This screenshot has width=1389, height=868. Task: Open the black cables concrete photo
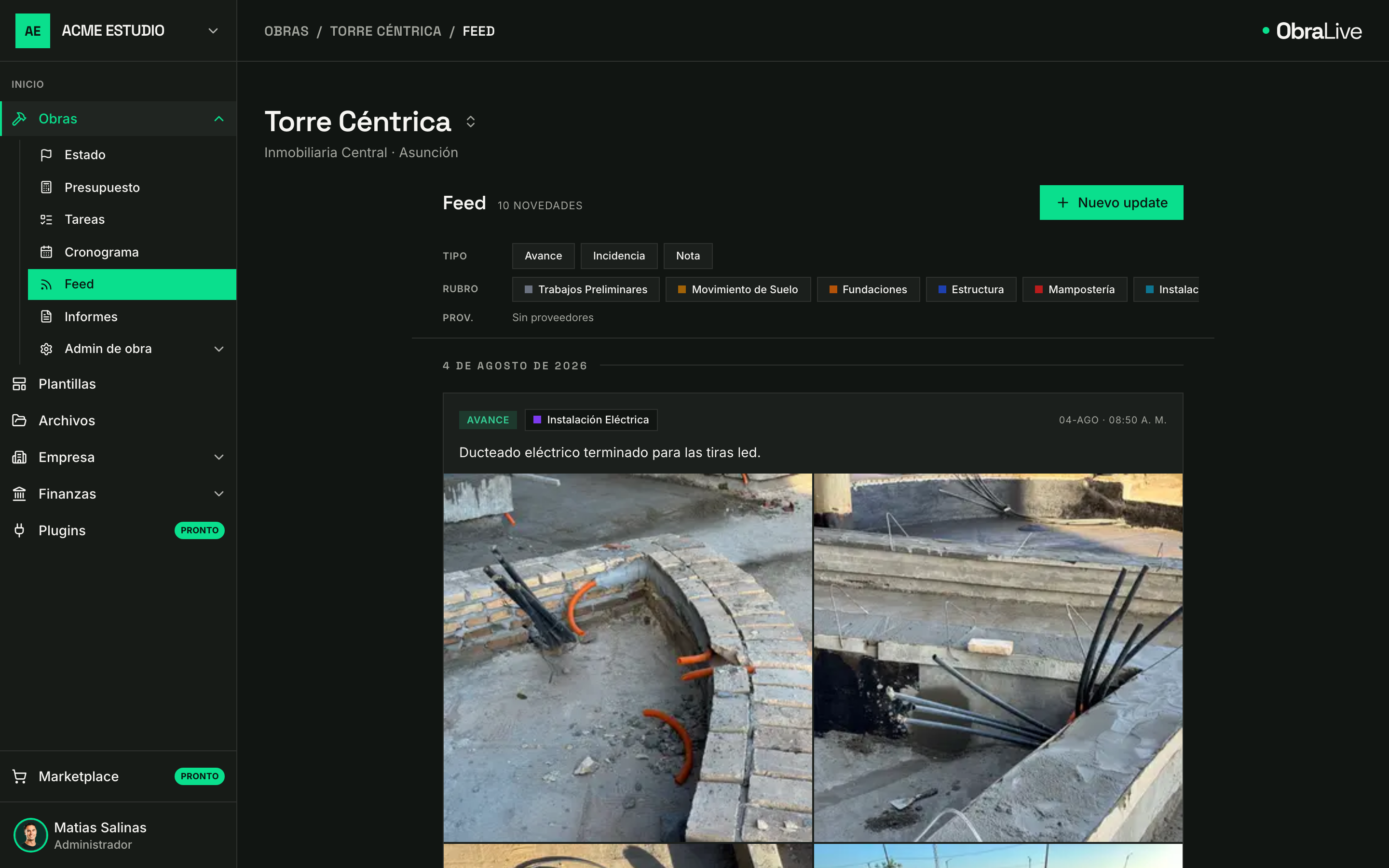[998, 657]
